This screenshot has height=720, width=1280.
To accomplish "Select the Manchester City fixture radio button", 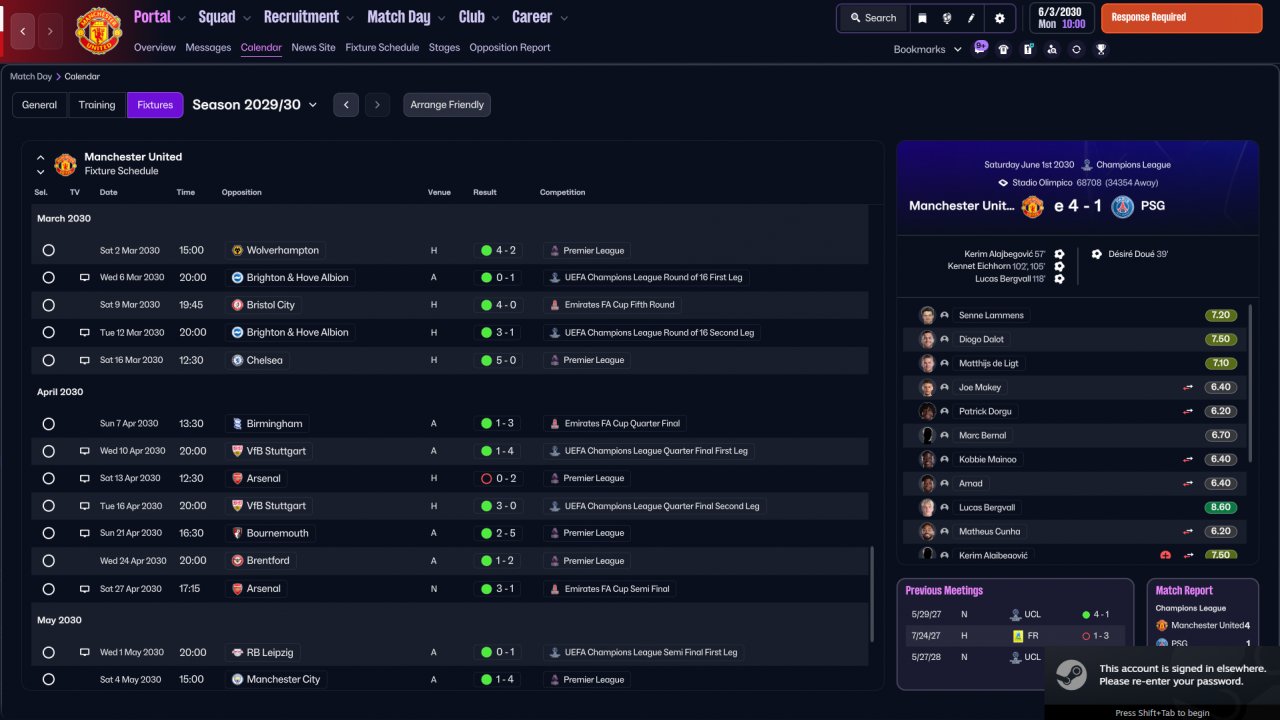I will (x=48, y=680).
